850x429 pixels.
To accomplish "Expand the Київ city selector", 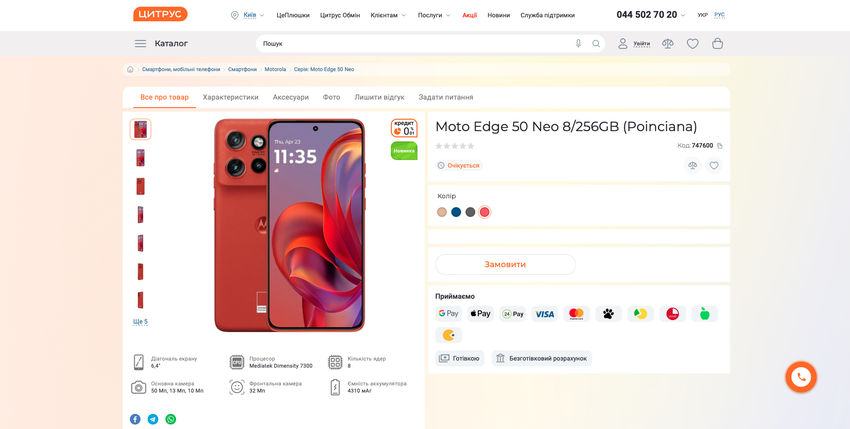I will tap(249, 15).
